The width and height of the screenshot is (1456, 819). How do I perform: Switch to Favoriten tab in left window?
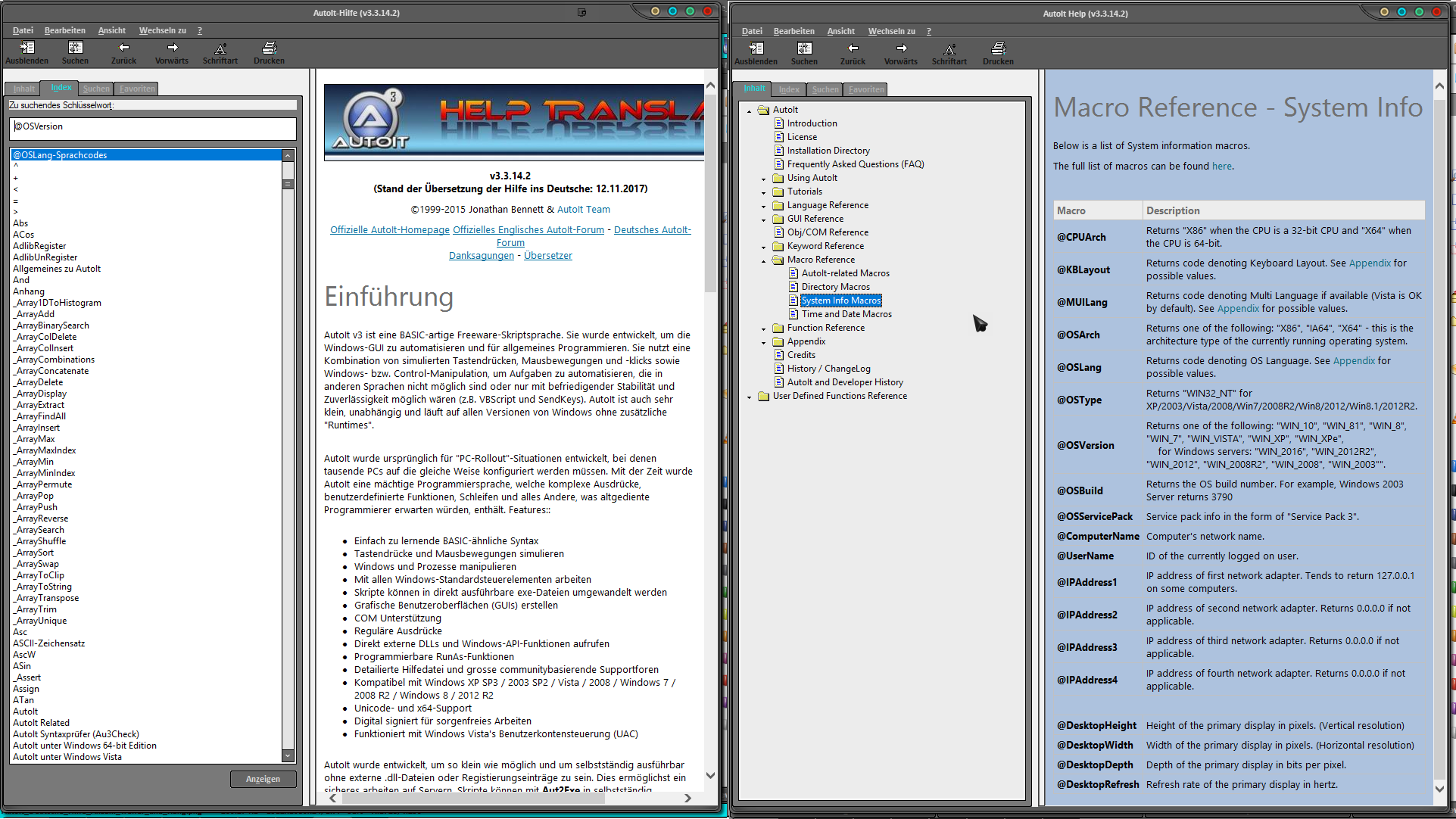click(x=137, y=89)
